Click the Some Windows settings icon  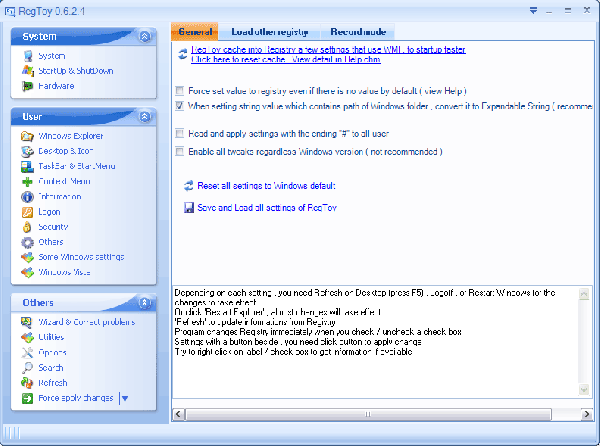(x=28, y=257)
